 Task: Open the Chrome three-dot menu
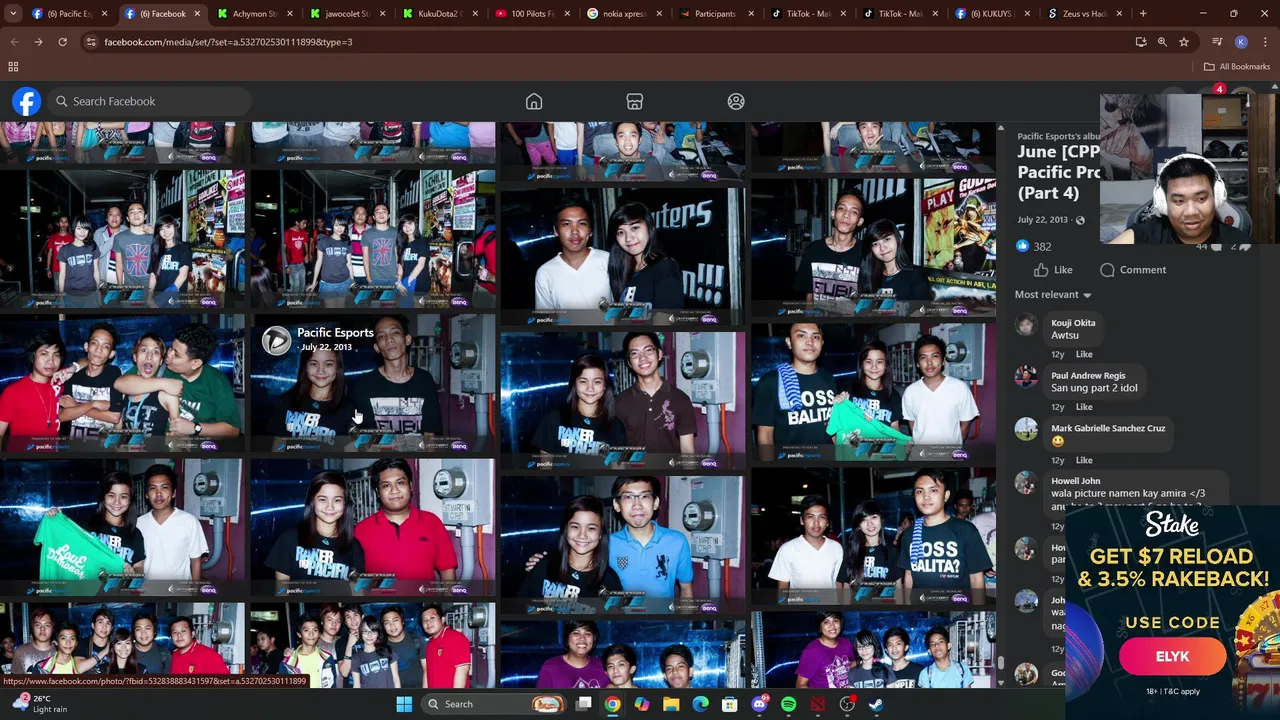tap(1265, 42)
